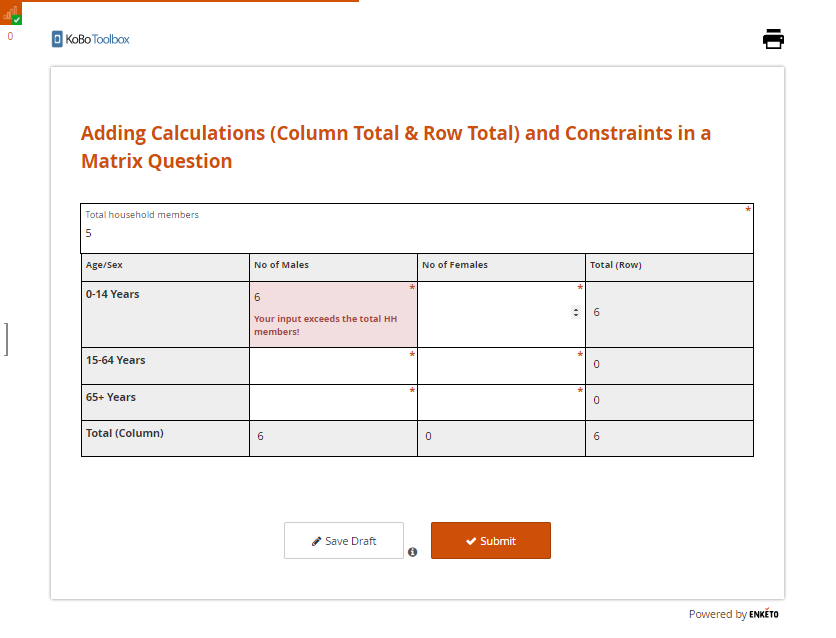836x638 pixels.
Task: Click the print form icon
Action: click(773, 39)
